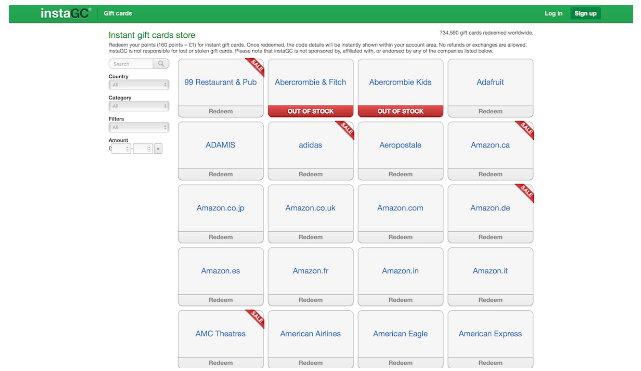Redeem the Amazon.com gift card
The height and width of the screenshot is (371, 641).
coord(401,237)
